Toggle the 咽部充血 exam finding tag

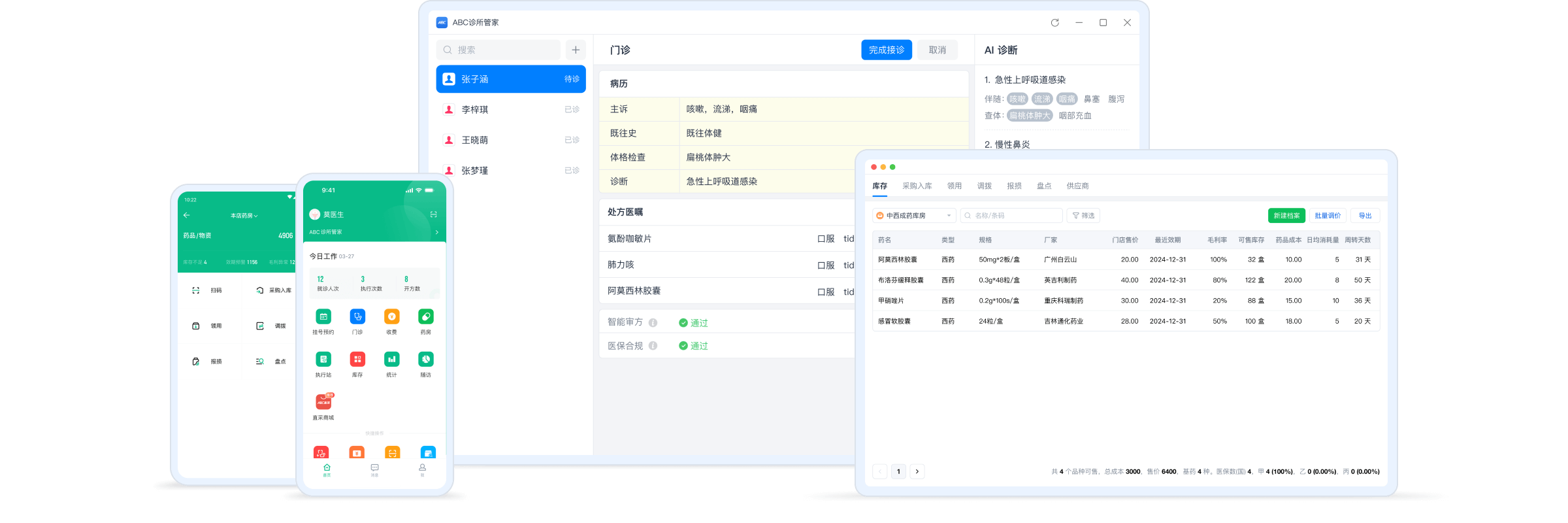click(1075, 116)
